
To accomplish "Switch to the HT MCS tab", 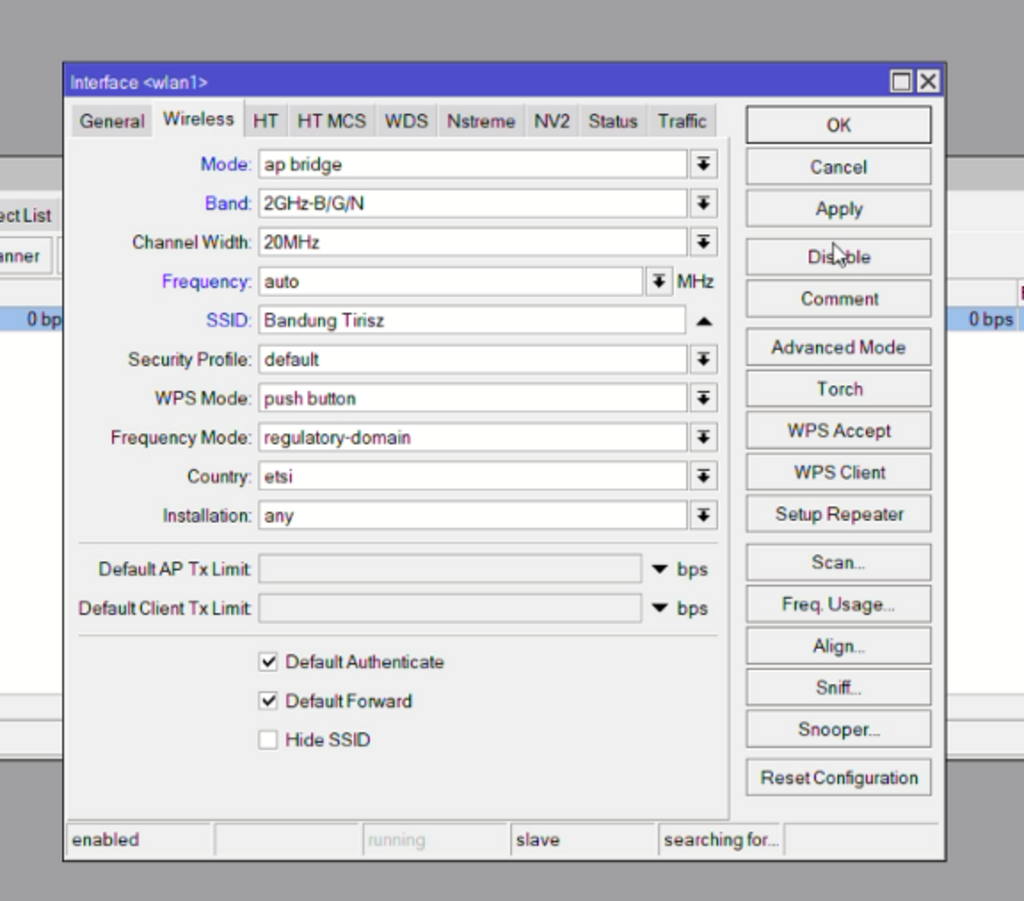I will click(332, 121).
